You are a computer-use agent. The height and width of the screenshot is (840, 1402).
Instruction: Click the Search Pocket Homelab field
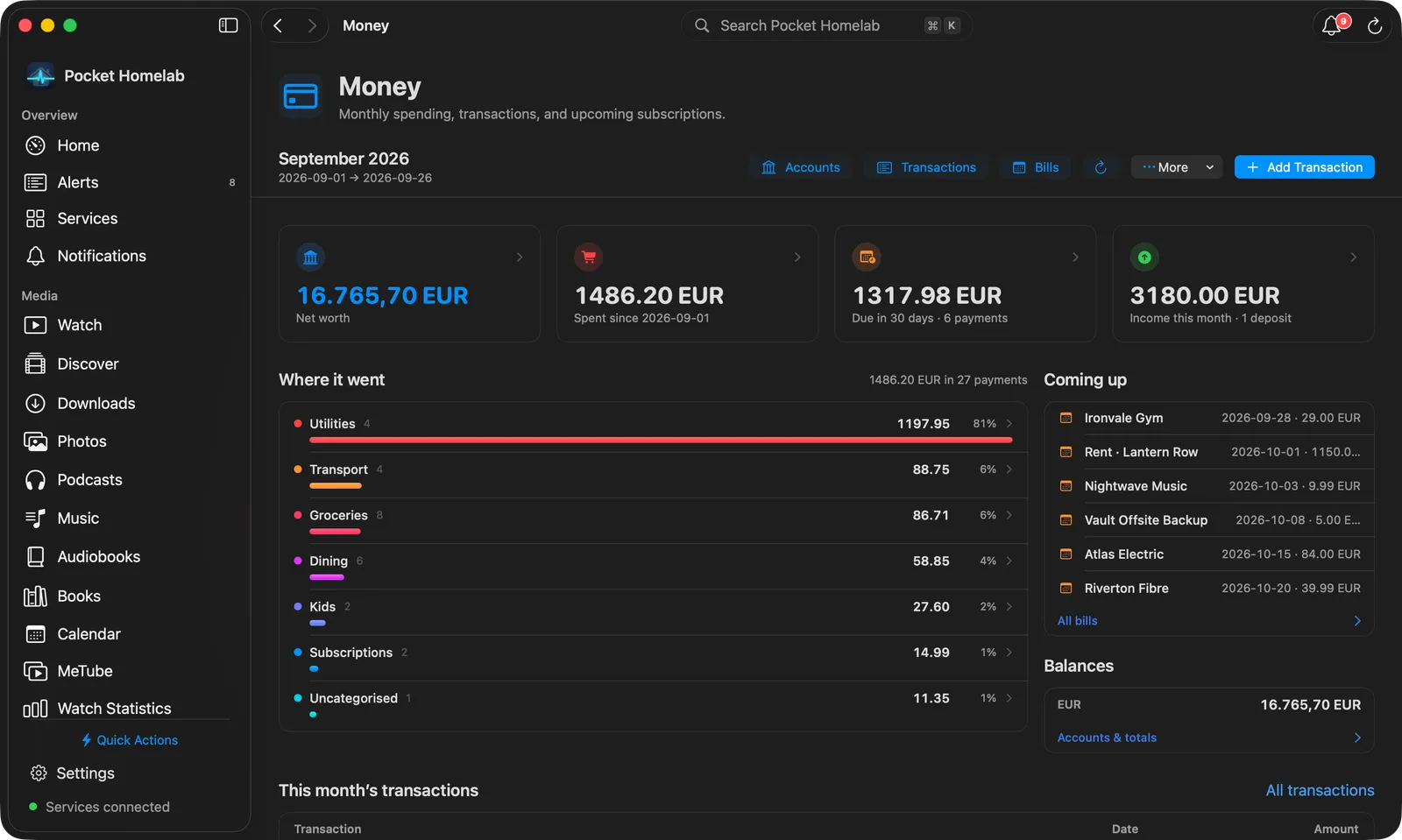click(826, 25)
